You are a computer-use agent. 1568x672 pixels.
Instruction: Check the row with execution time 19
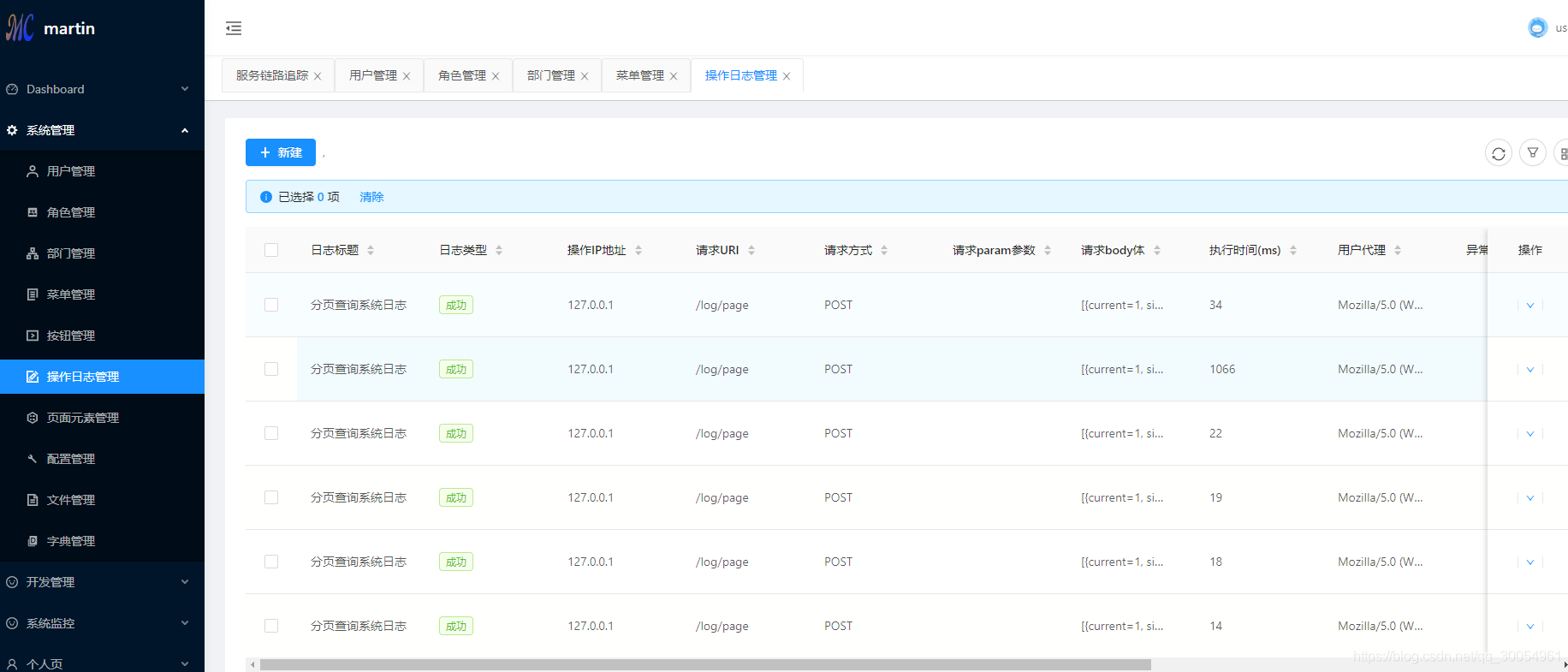click(271, 497)
